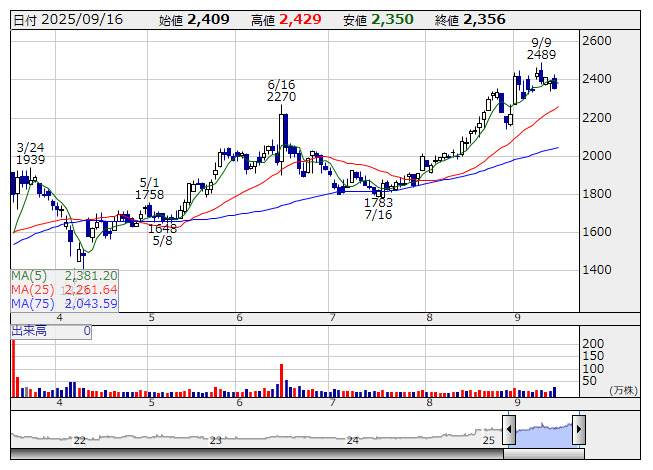Click the 5/8 low label 1648
This screenshot has width=653, height=470.
(x=162, y=228)
